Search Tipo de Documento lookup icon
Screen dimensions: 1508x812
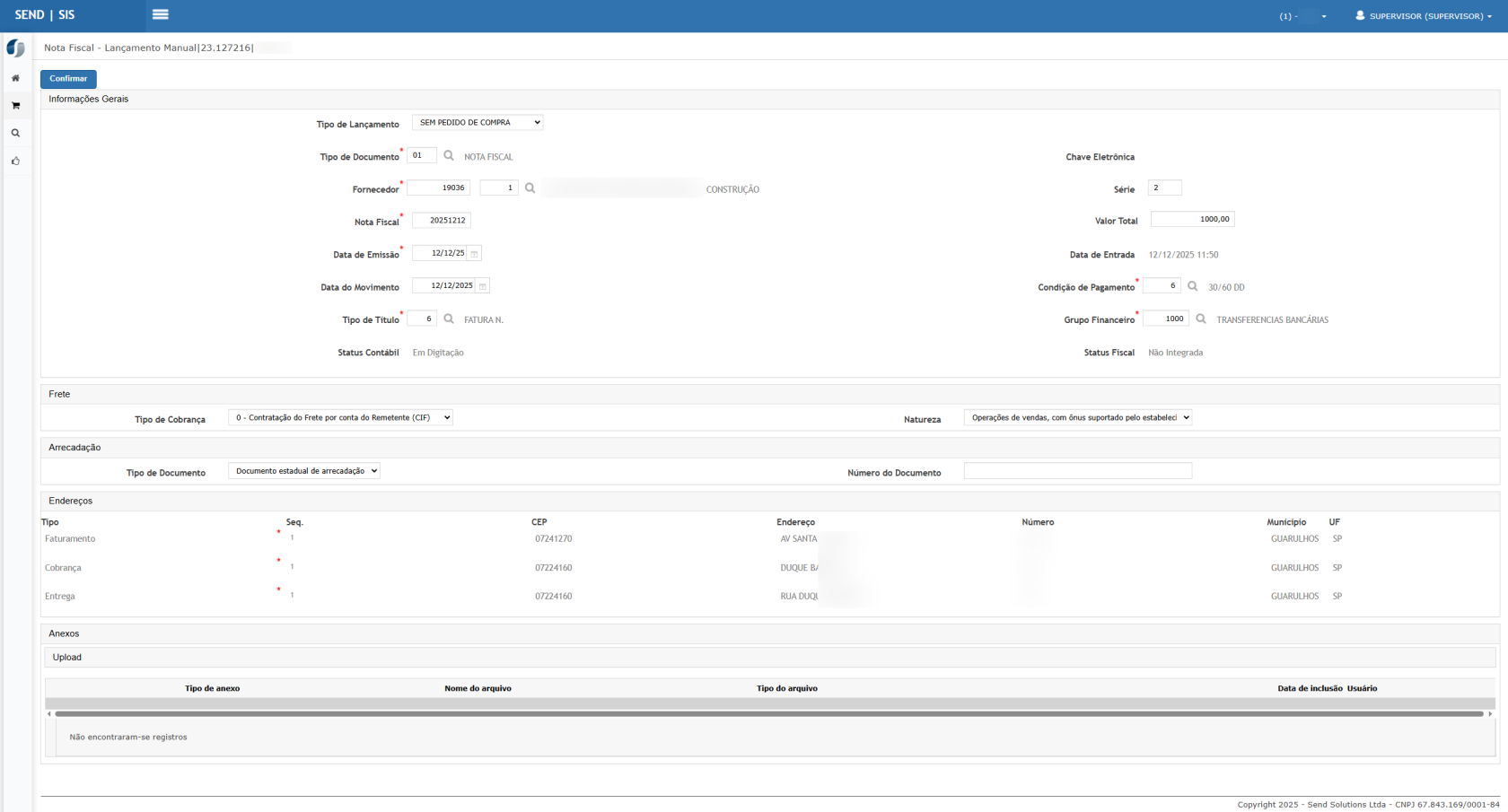pyautogui.click(x=449, y=156)
